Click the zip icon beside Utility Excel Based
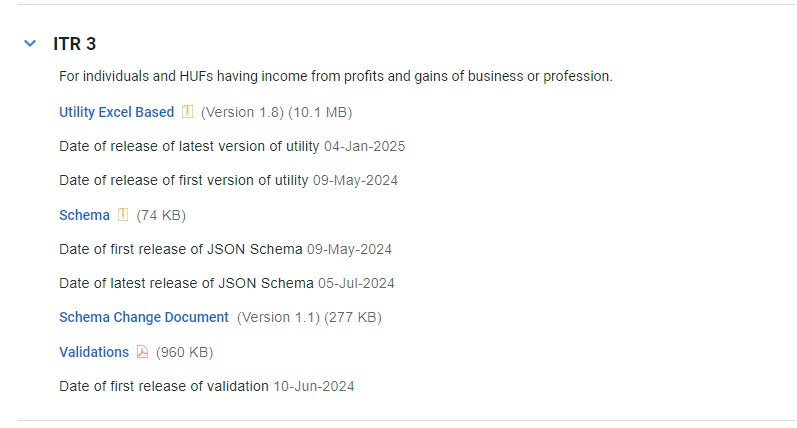Viewport: 797px width, 428px height. (x=187, y=112)
